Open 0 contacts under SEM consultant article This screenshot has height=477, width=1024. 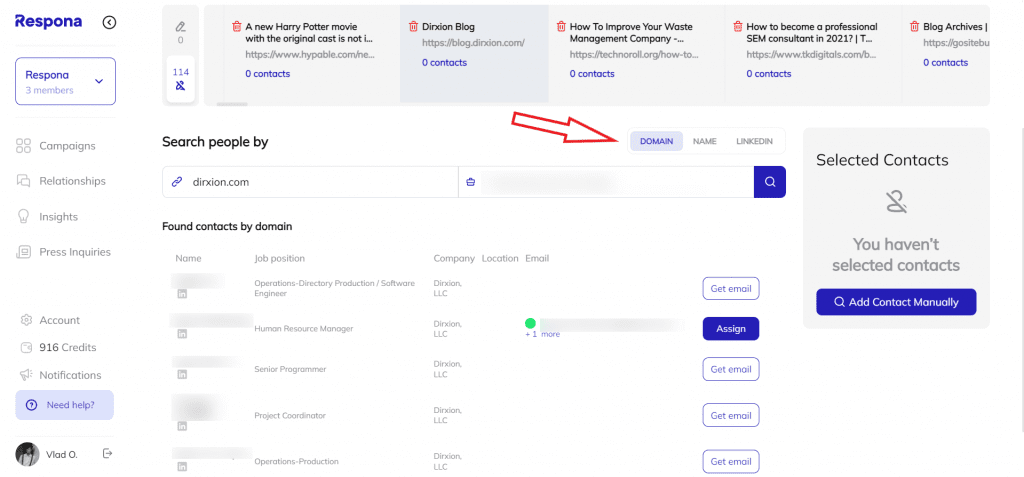pos(769,74)
